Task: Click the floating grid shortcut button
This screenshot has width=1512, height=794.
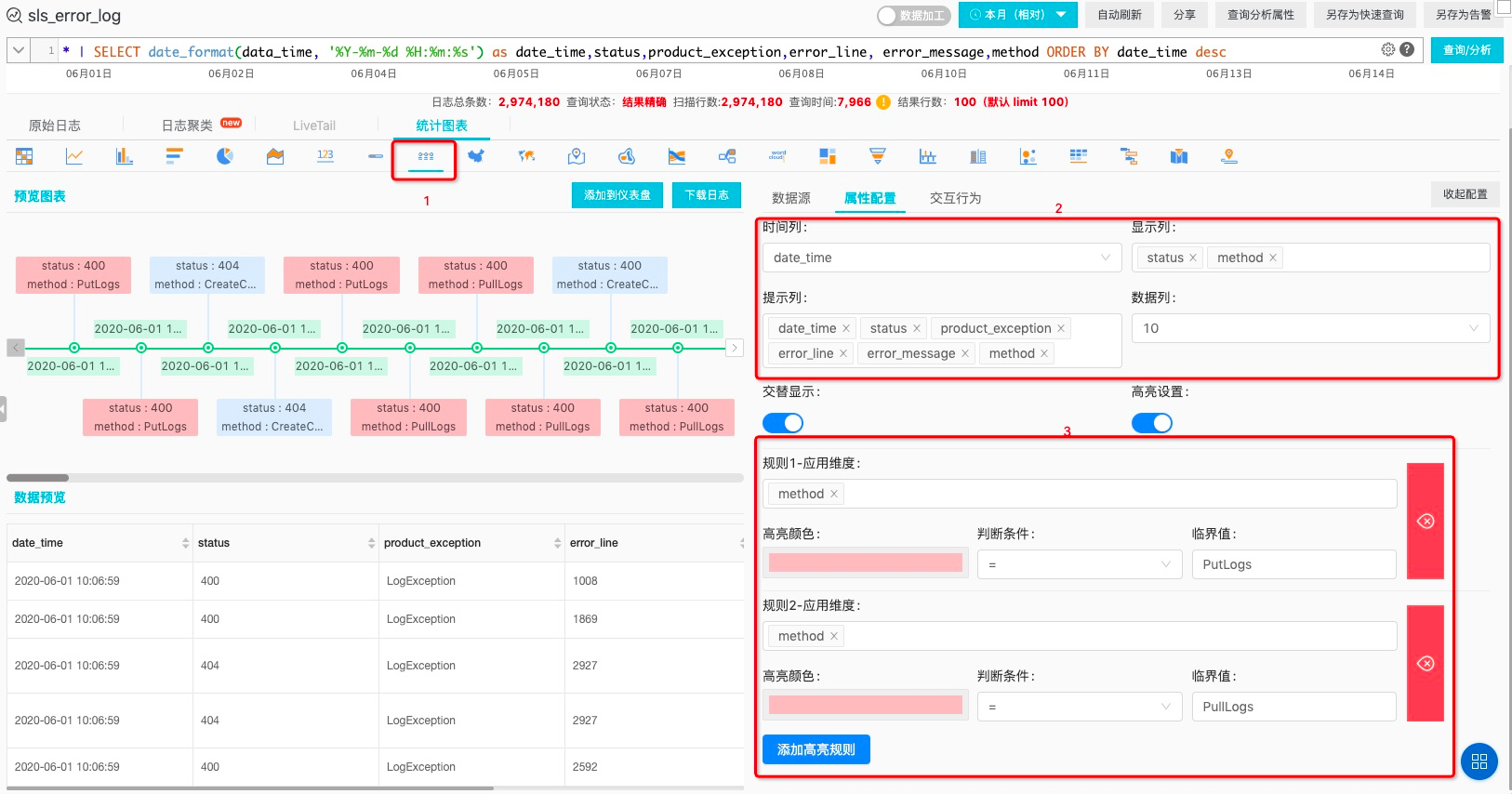Action: click(1479, 762)
